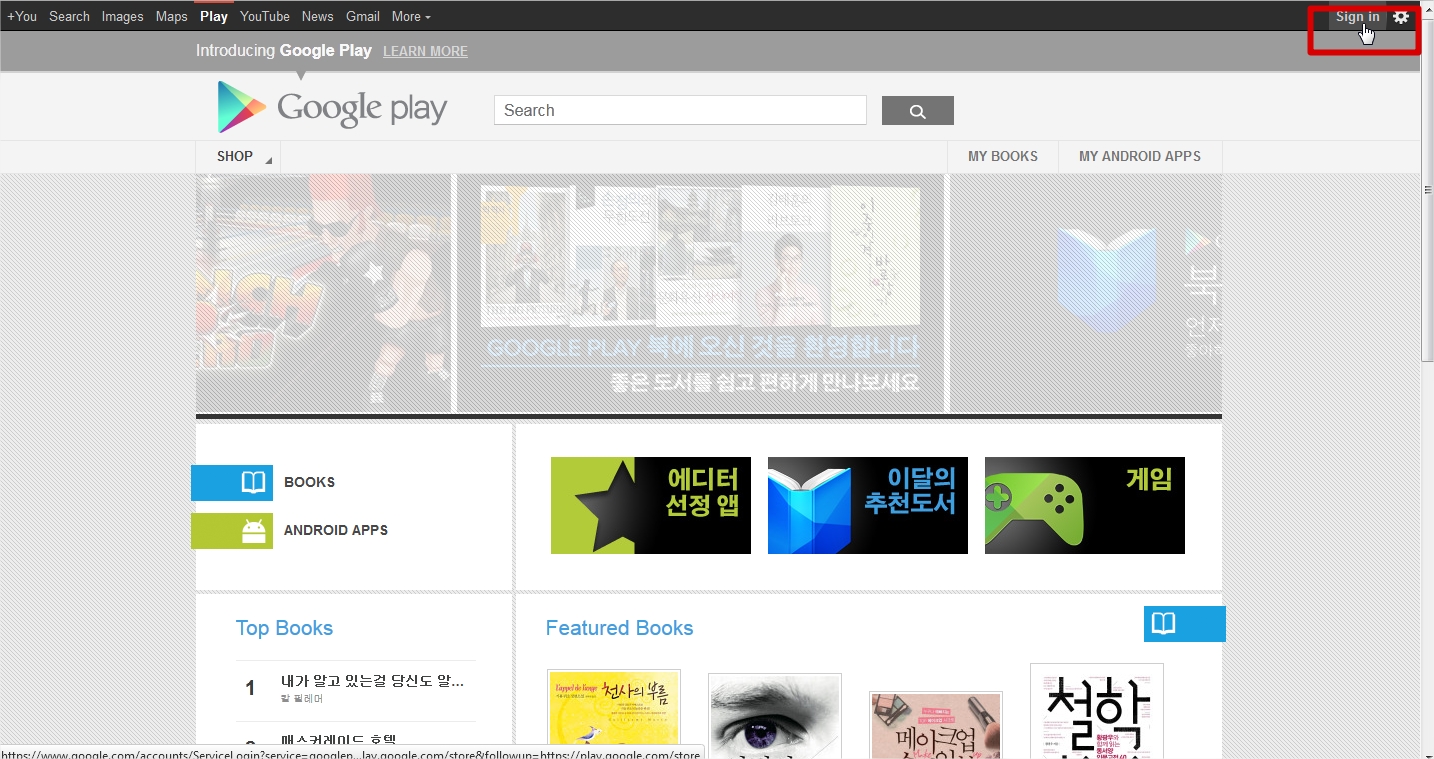The height and width of the screenshot is (759, 1434).
Task: Click the blue book right carousel banner
Action: pos(1086,293)
